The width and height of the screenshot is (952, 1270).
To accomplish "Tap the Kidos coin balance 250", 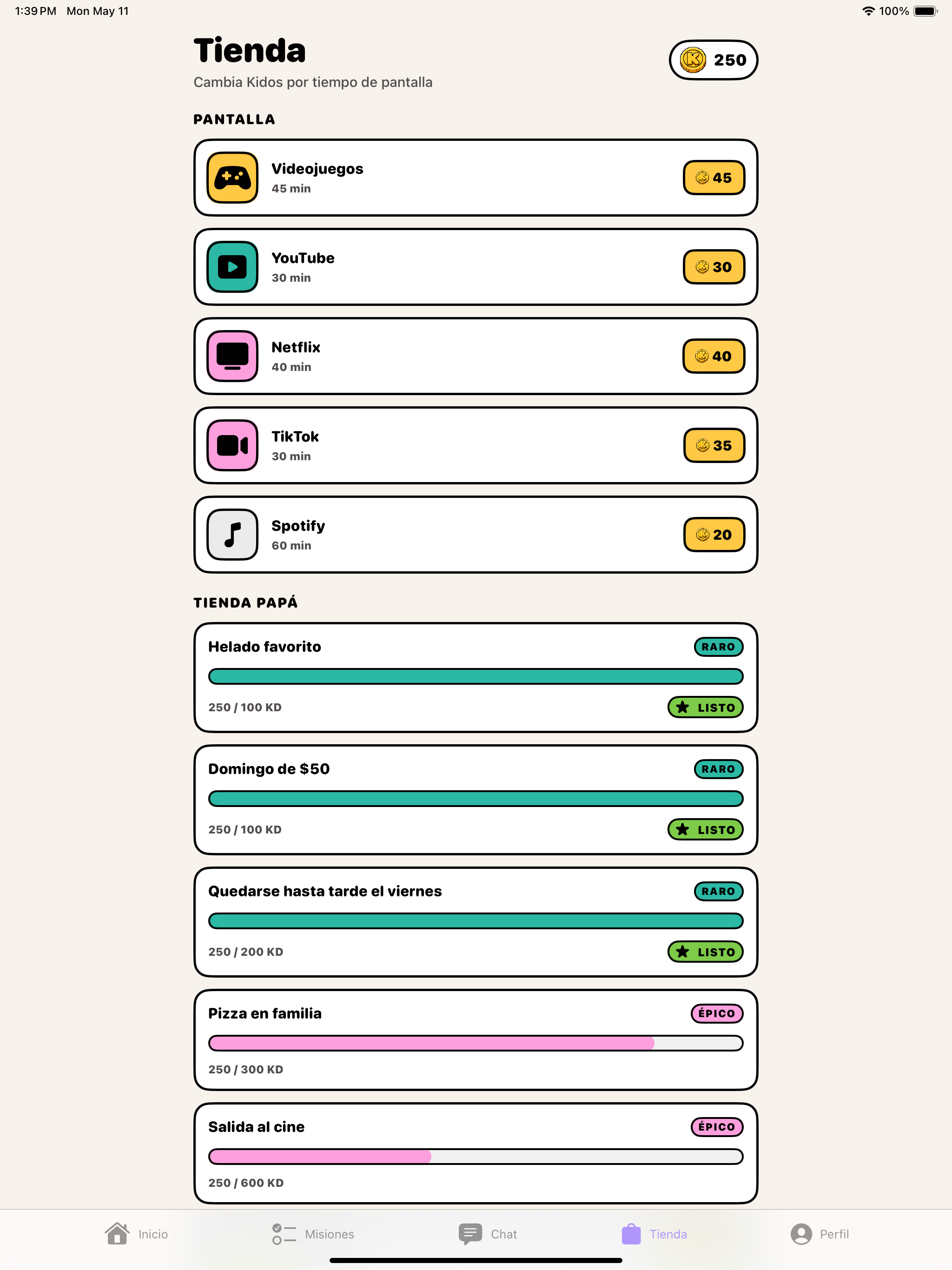I will (713, 60).
